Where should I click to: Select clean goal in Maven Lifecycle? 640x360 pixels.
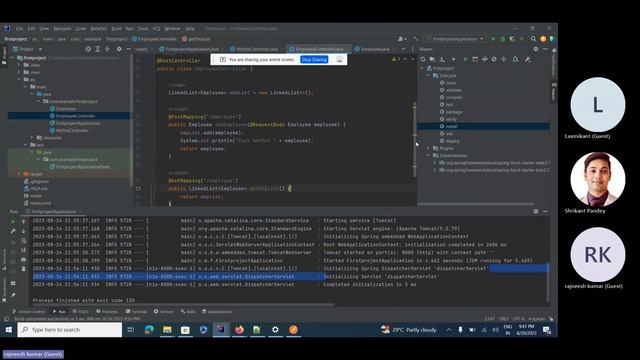451,83
